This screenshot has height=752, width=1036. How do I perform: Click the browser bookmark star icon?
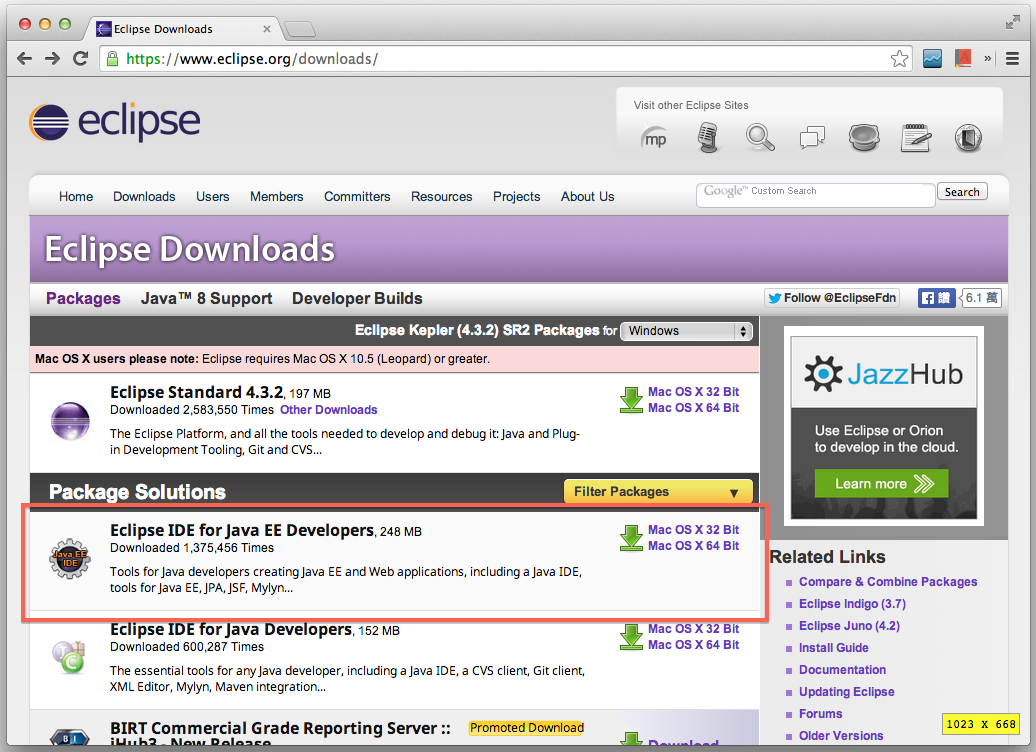(898, 58)
